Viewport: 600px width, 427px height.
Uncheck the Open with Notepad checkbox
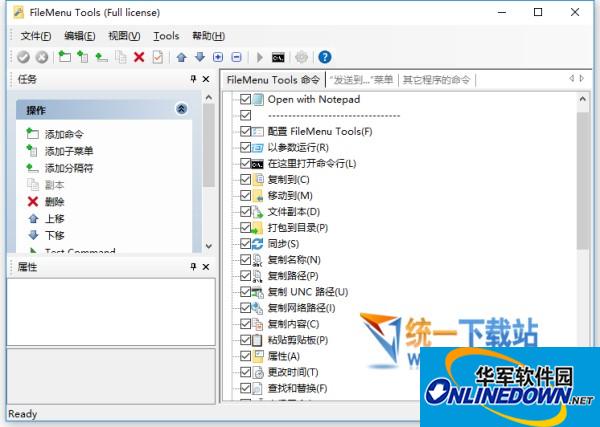click(x=245, y=99)
